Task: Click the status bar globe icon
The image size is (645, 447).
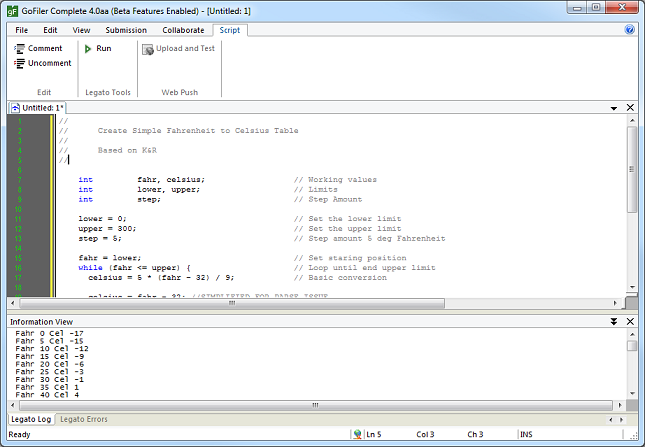Action: tap(357, 434)
